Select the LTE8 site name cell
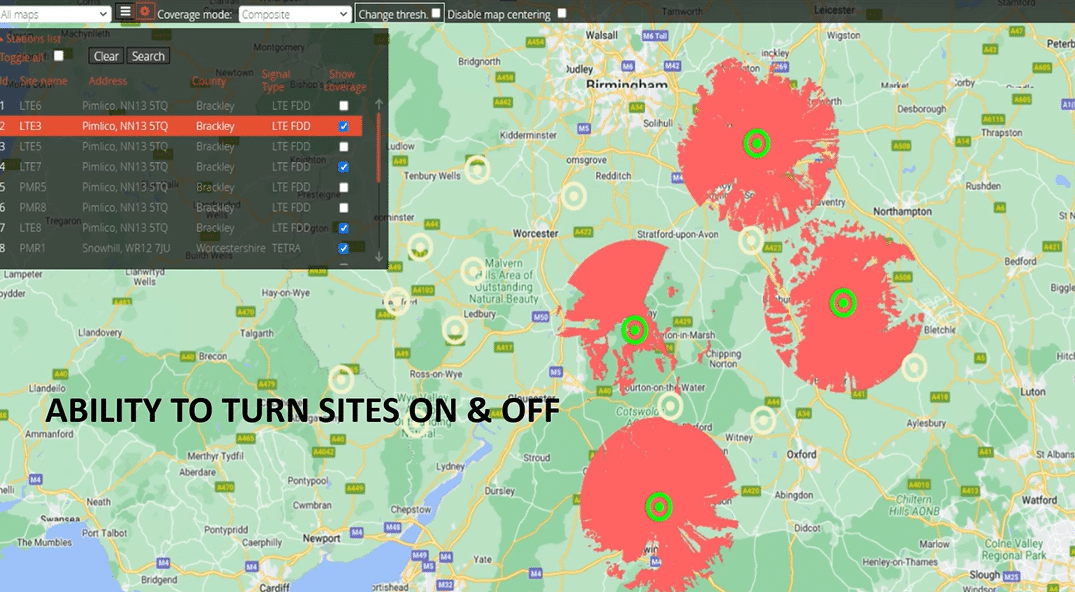Screen dimensions: 1075x592 [30, 228]
